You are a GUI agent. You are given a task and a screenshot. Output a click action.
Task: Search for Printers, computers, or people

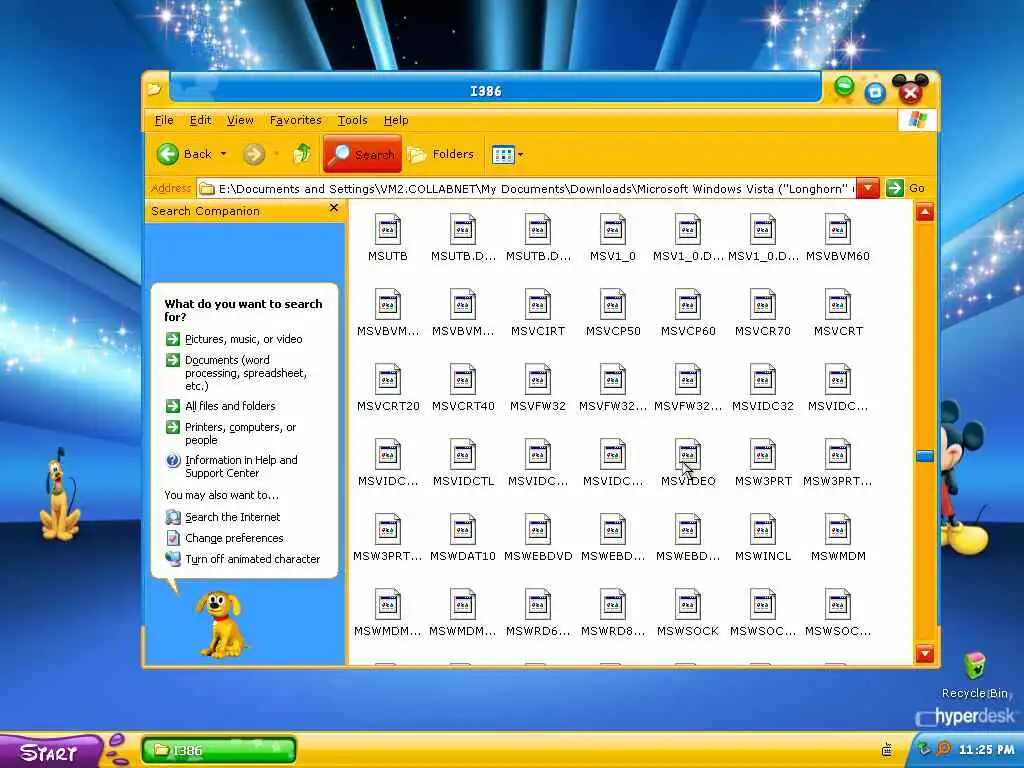(240, 433)
